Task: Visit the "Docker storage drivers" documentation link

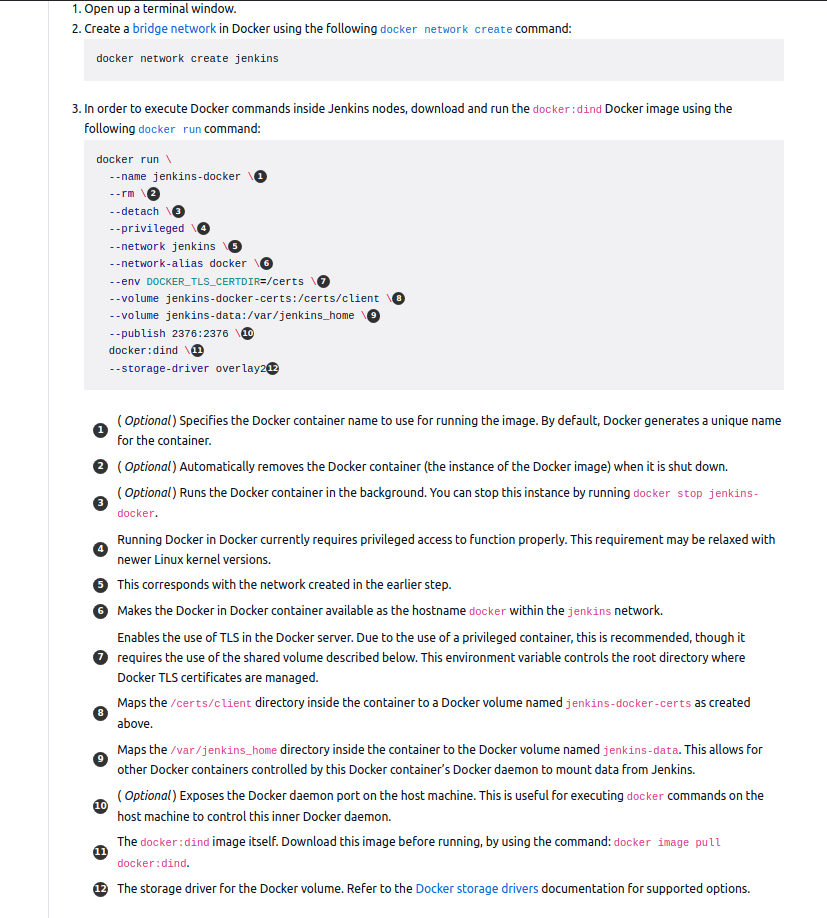Action: point(477,889)
